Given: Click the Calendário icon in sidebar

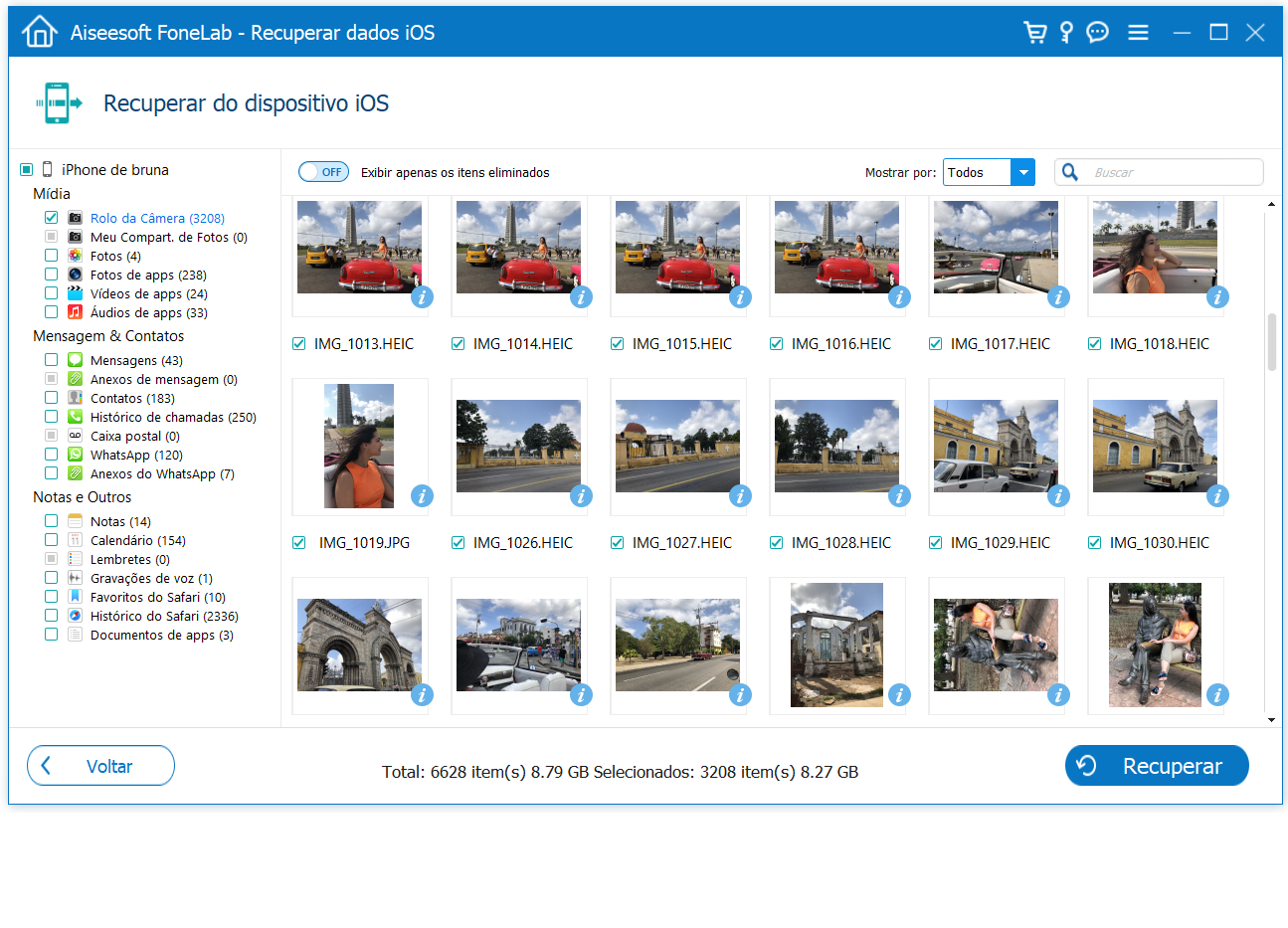Looking at the screenshot, I should point(75,540).
